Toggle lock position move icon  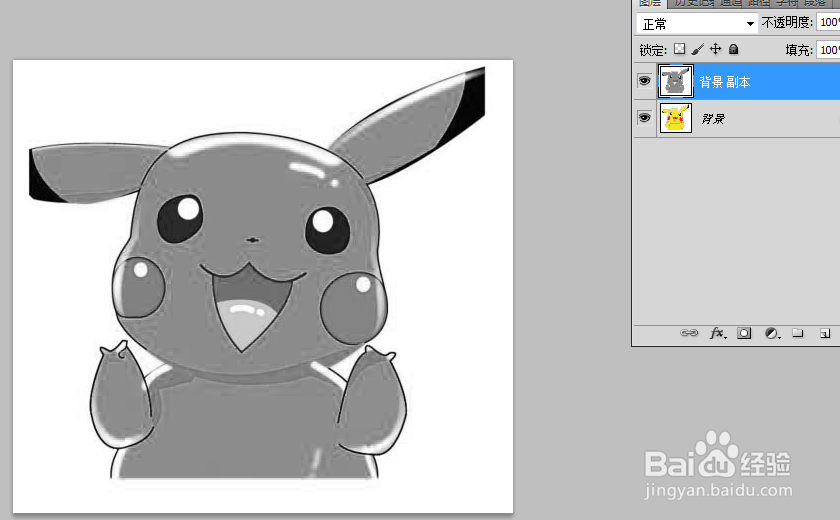point(716,49)
